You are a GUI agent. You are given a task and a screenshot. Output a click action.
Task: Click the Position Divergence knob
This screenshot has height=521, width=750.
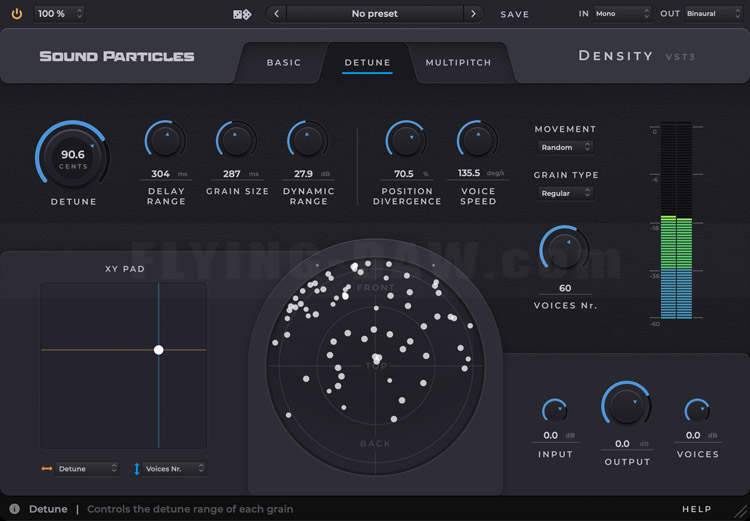click(x=406, y=140)
